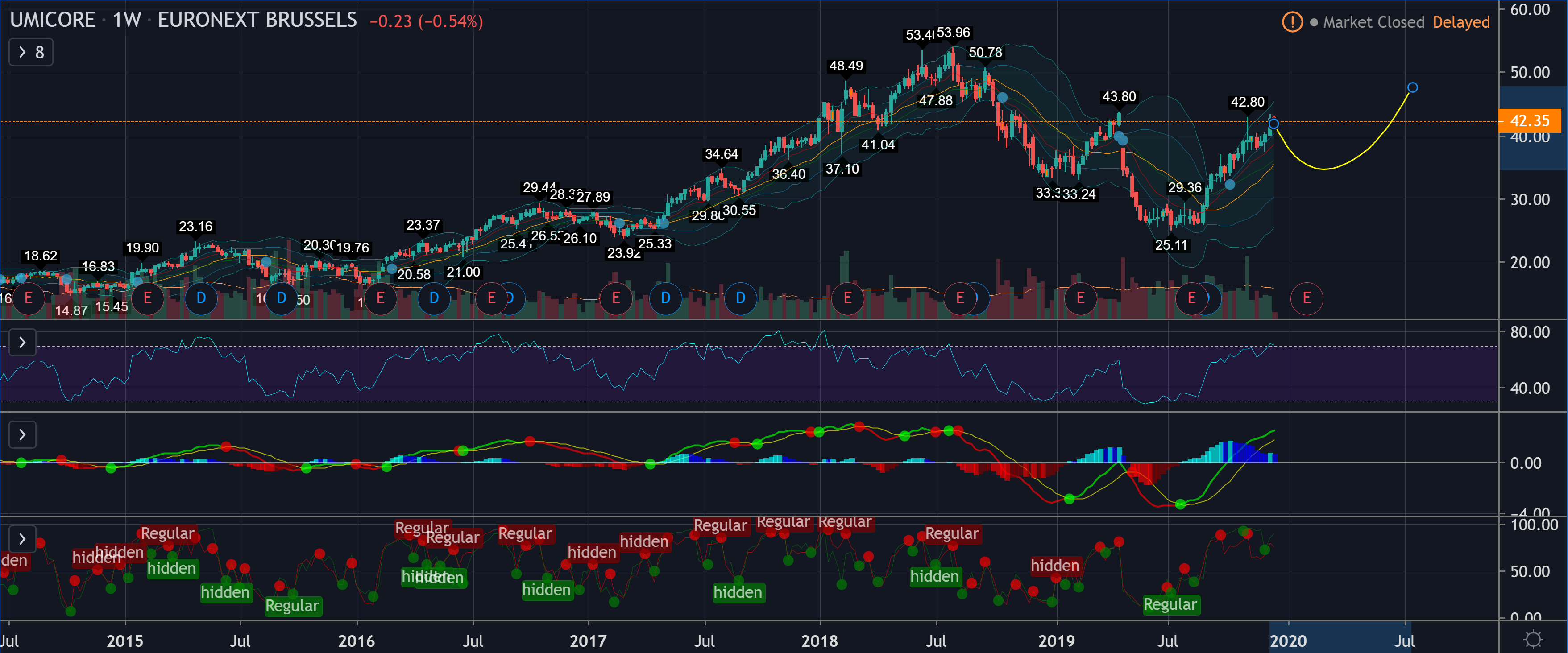Click the highlighted 2020 label on time axis
This screenshot has width=1568, height=653.
1288,640
